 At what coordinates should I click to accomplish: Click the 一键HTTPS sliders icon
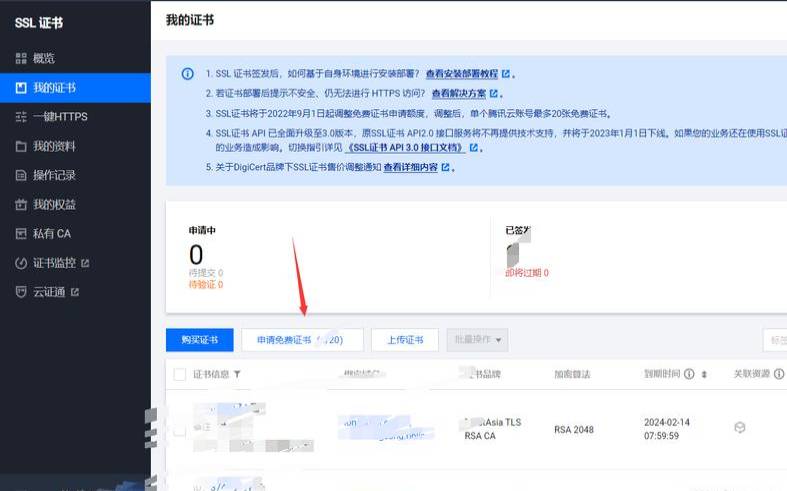click(21, 117)
